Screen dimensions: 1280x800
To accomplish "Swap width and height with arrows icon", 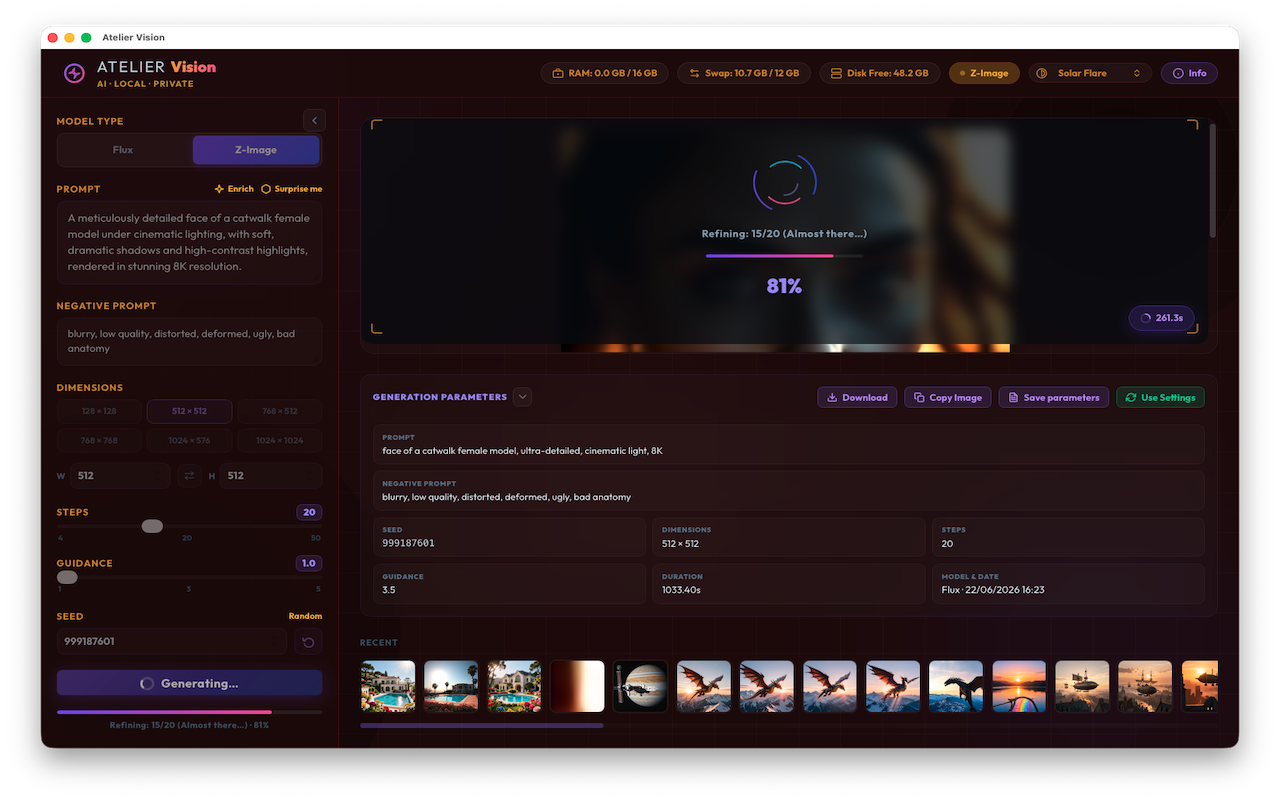I will (189, 476).
